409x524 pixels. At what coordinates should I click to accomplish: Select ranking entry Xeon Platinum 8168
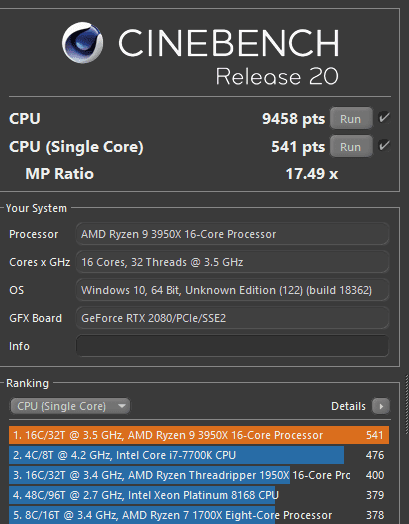[x=199, y=495]
